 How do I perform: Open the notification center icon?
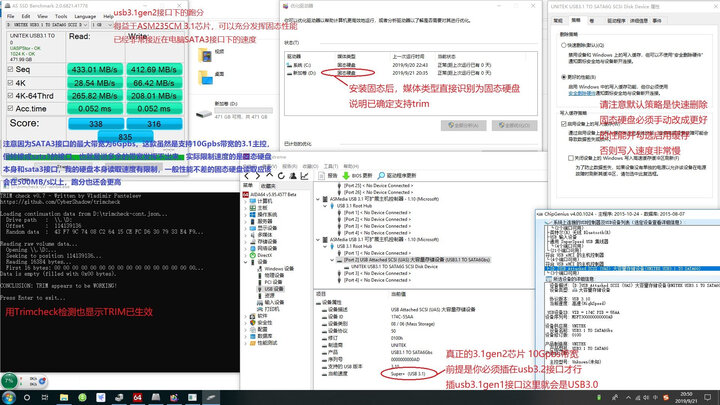(708, 398)
